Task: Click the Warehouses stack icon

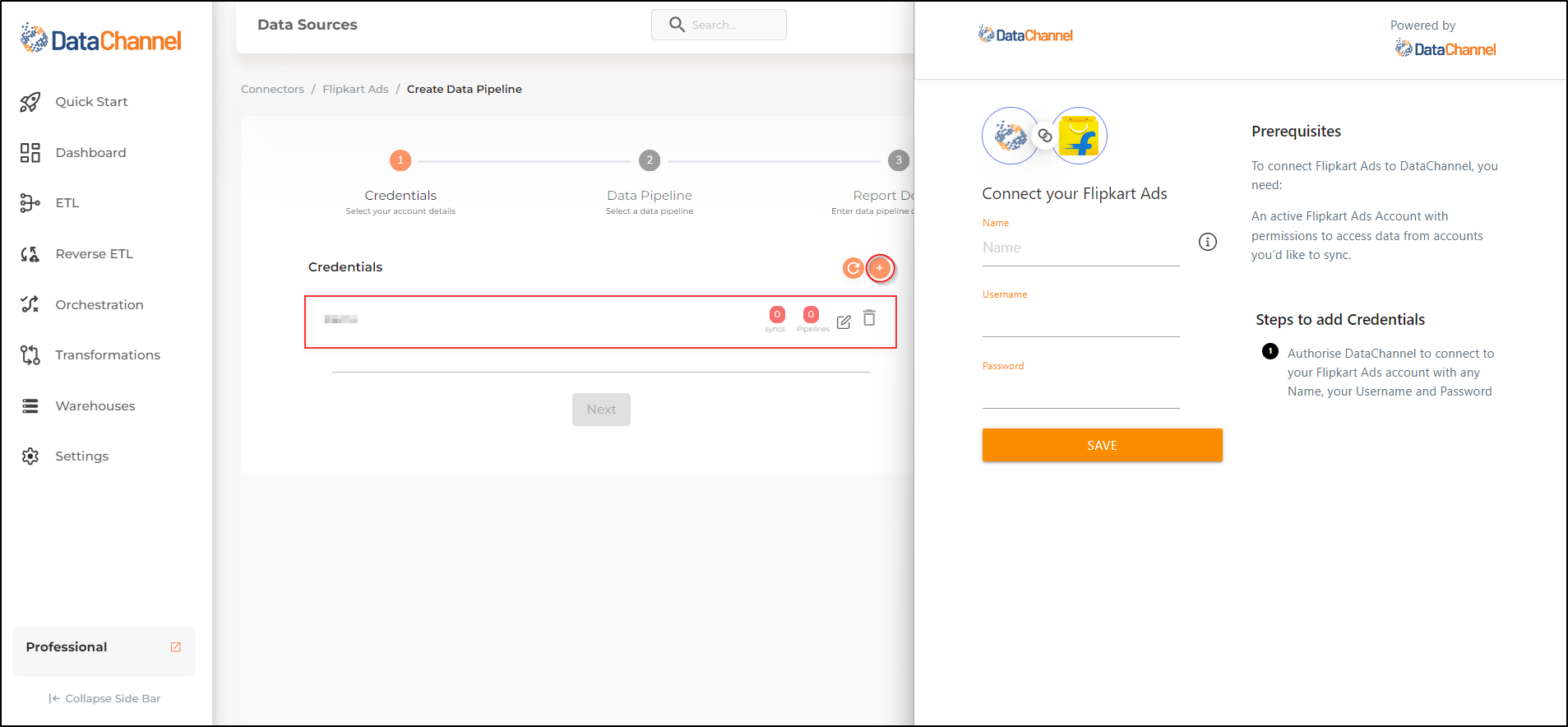Action: 30,406
